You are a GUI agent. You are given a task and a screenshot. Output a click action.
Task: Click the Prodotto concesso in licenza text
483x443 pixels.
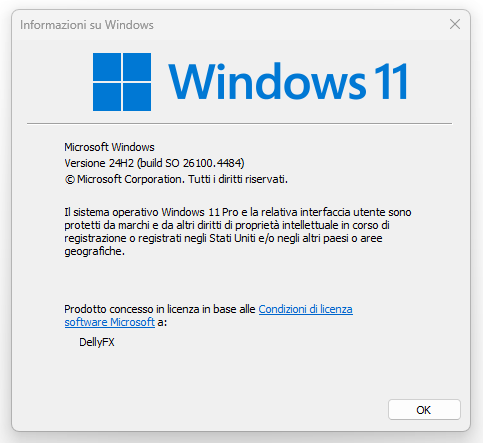[x=131, y=309]
